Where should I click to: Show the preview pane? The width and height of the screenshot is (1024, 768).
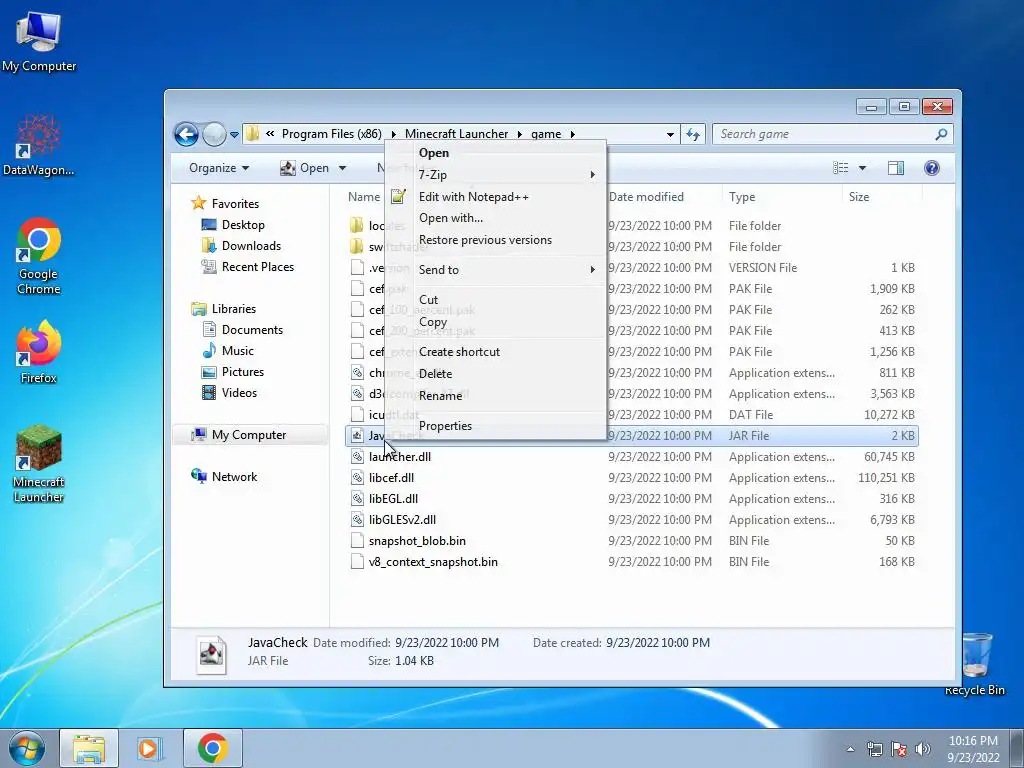point(895,168)
